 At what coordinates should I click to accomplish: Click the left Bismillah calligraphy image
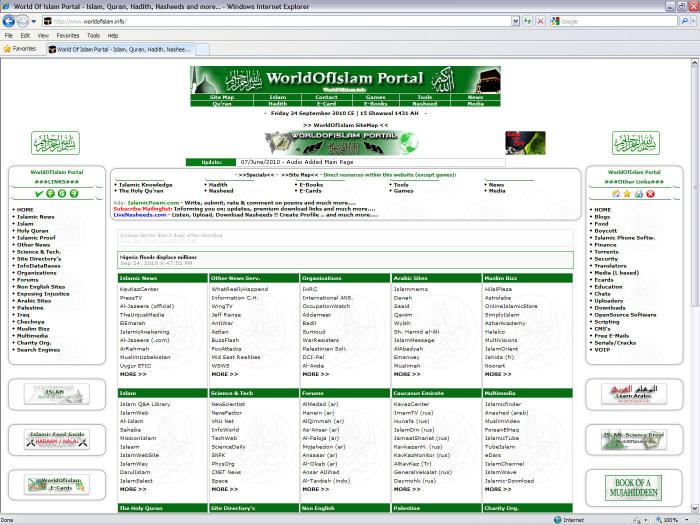55,143
